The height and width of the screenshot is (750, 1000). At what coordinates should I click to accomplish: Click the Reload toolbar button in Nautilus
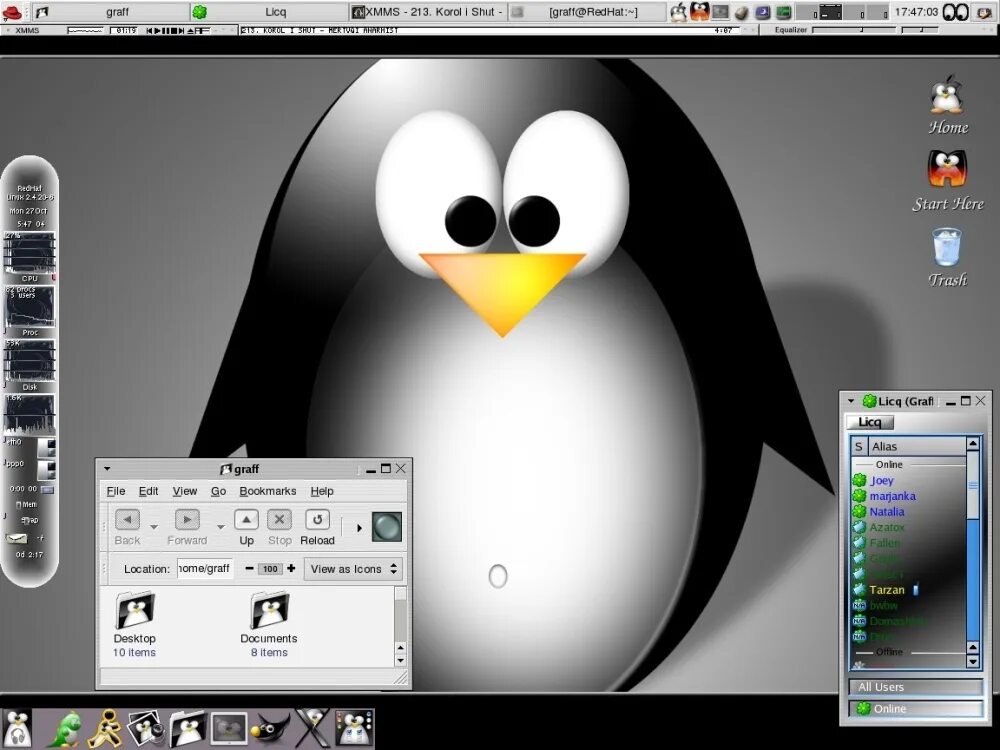click(317, 528)
